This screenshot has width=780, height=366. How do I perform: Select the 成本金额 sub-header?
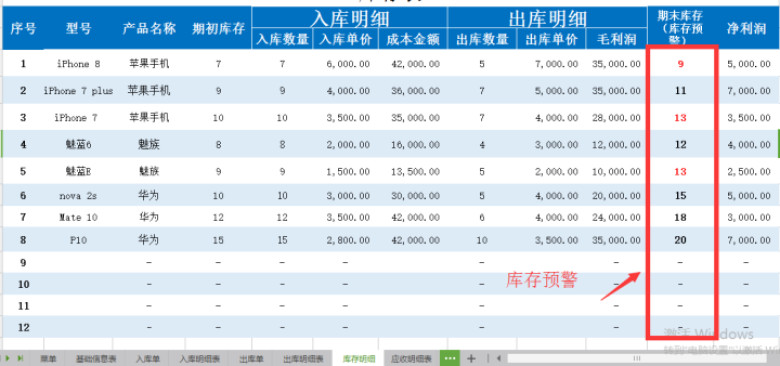(413, 39)
